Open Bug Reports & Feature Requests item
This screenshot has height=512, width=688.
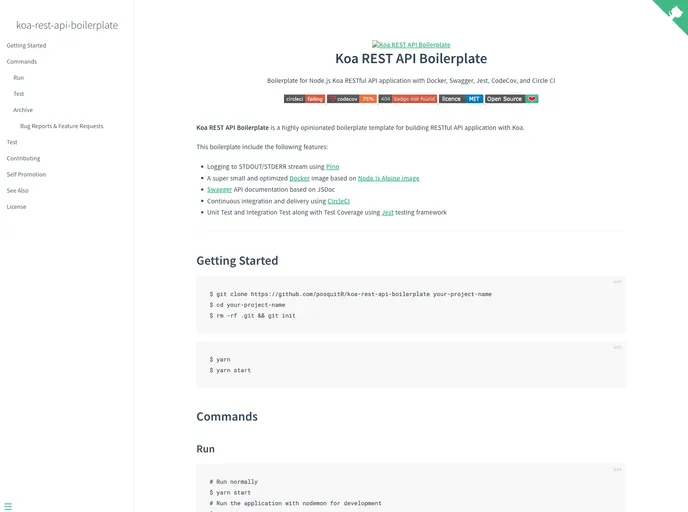61,126
